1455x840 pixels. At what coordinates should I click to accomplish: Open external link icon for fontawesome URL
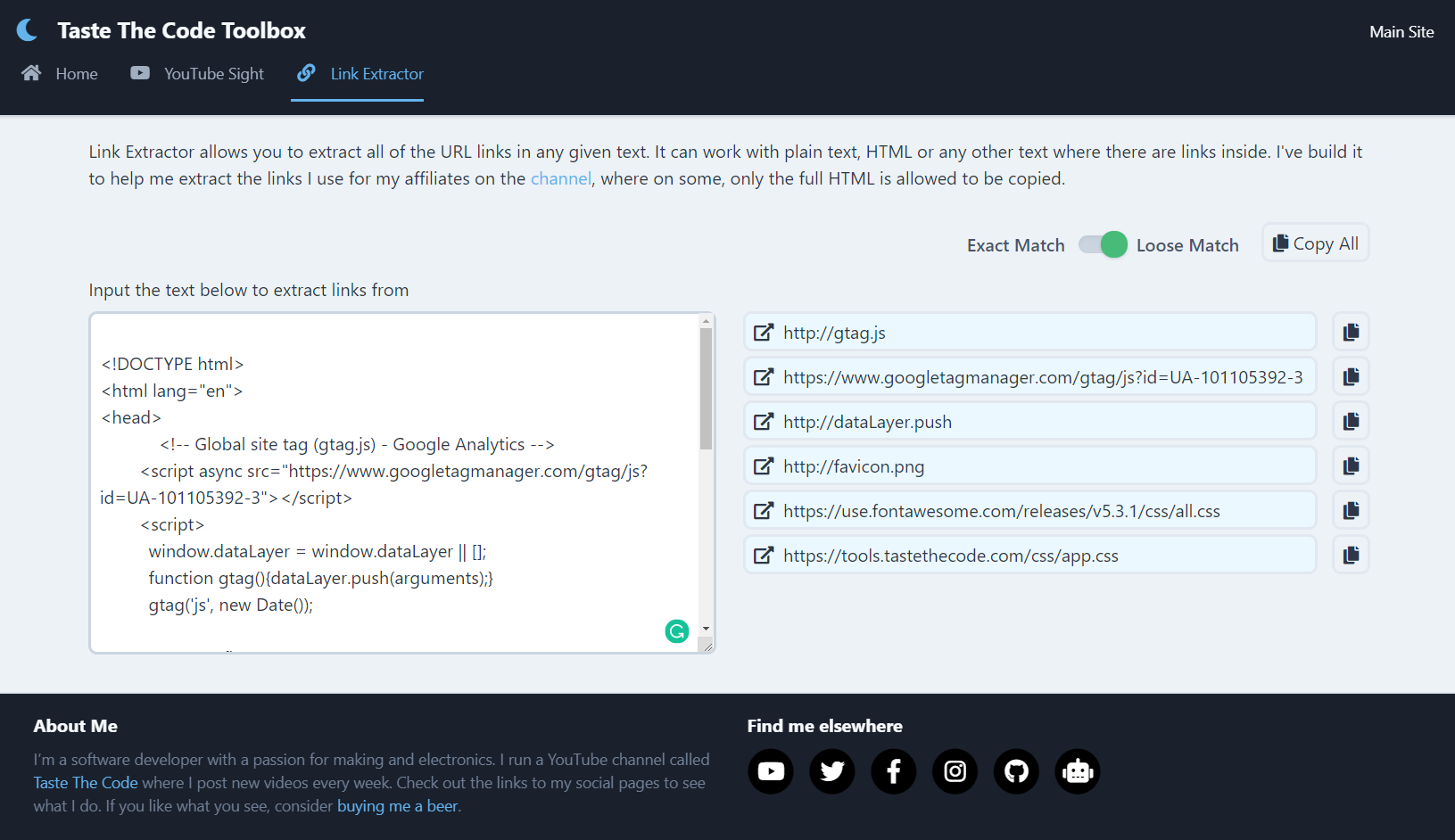(x=764, y=511)
